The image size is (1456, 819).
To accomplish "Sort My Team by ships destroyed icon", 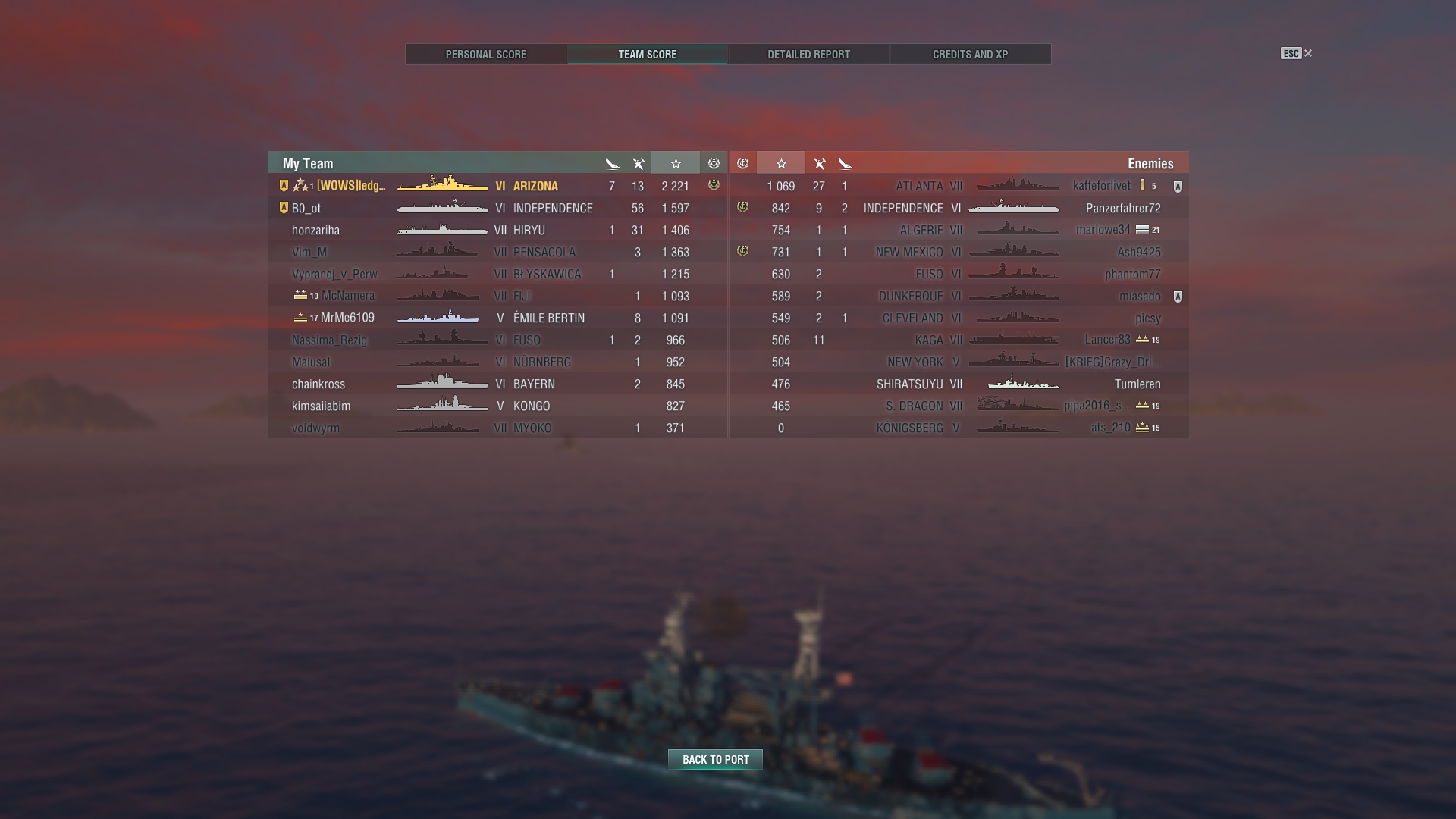I will click(x=612, y=164).
